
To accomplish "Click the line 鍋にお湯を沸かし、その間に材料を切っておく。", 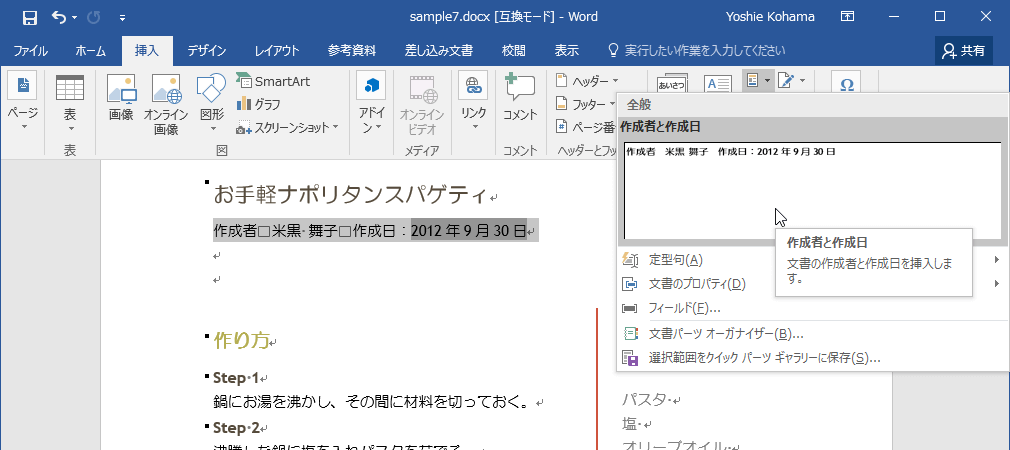I will 374,403.
